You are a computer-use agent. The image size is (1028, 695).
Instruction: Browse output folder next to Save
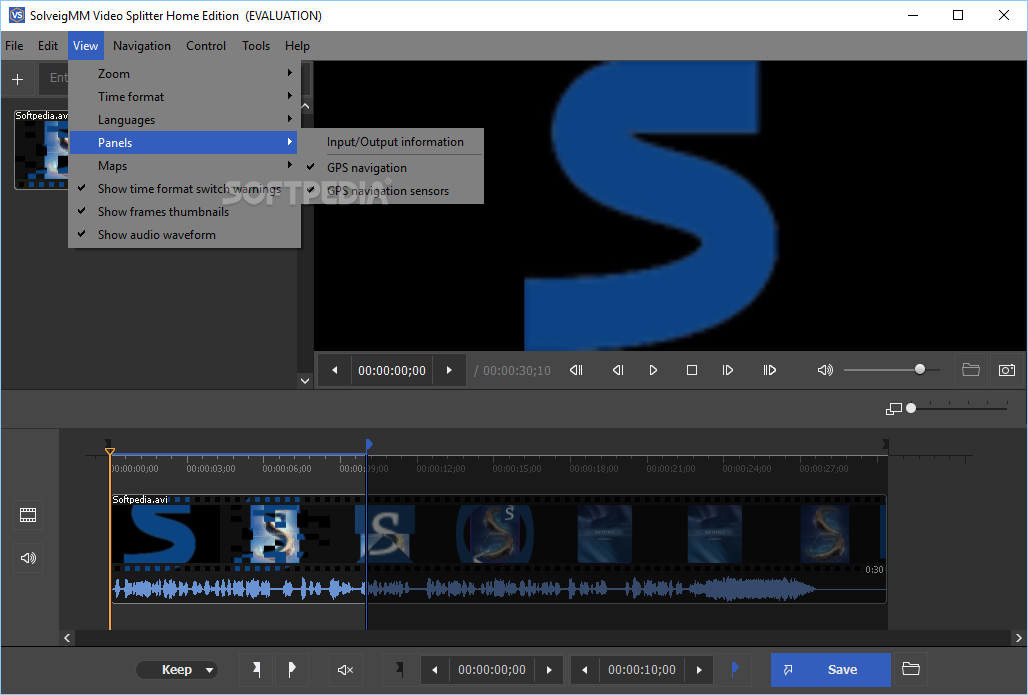[911, 669]
